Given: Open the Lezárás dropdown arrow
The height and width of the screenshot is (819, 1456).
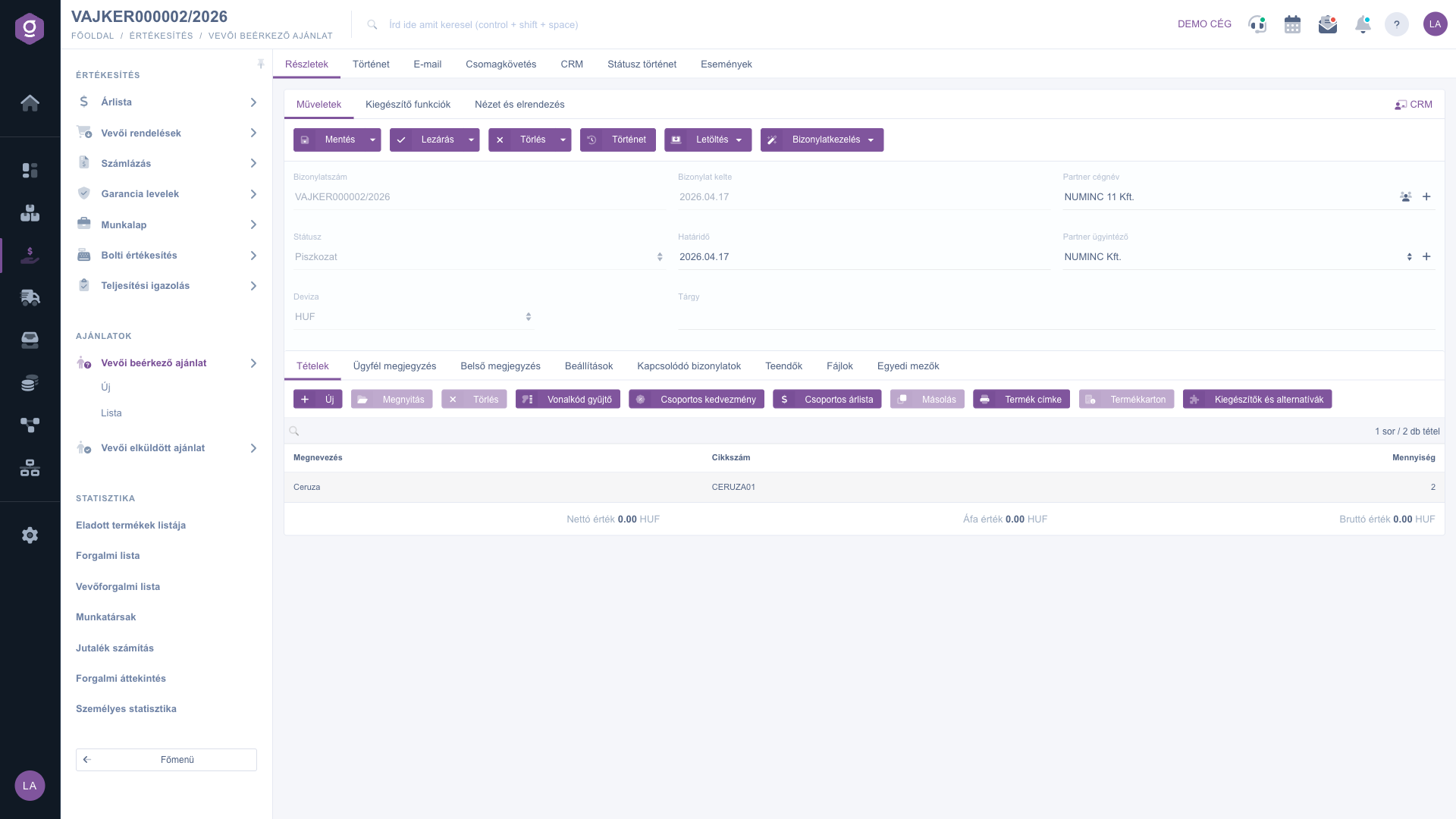Looking at the screenshot, I should click(471, 140).
